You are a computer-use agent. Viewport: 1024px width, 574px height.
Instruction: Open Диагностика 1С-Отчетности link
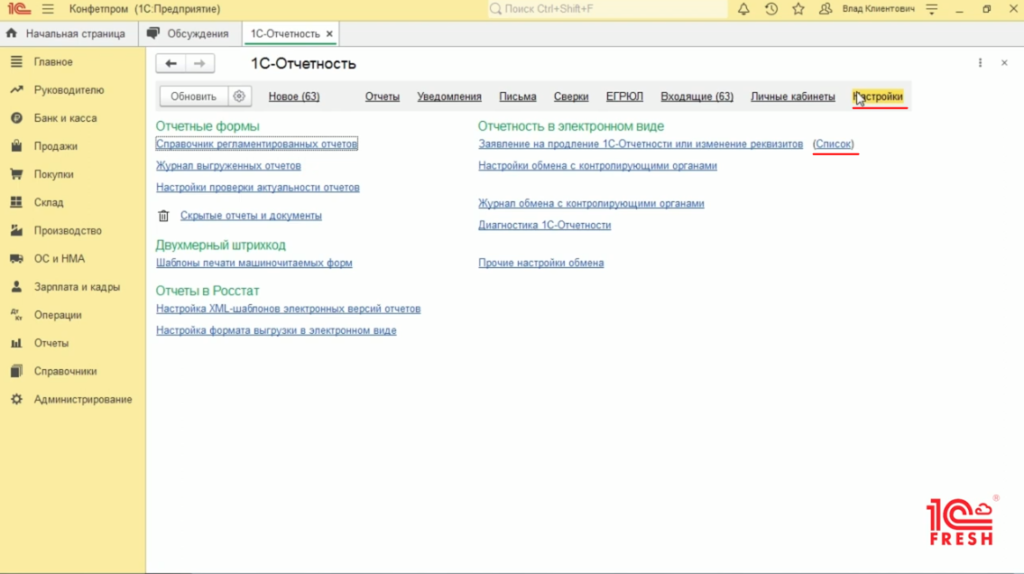tap(545, 225)
